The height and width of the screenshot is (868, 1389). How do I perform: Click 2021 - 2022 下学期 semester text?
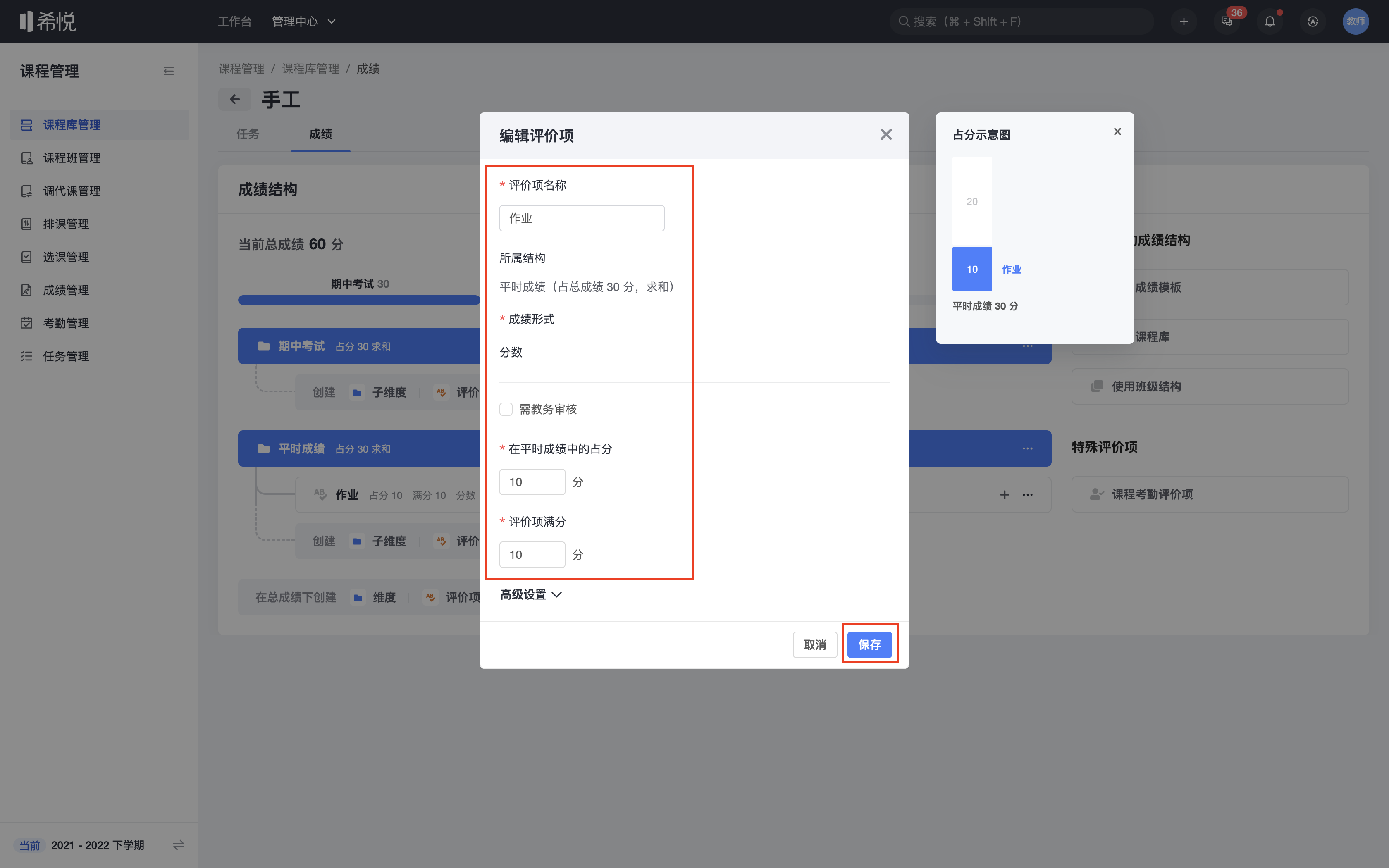(x=98, y=844)
